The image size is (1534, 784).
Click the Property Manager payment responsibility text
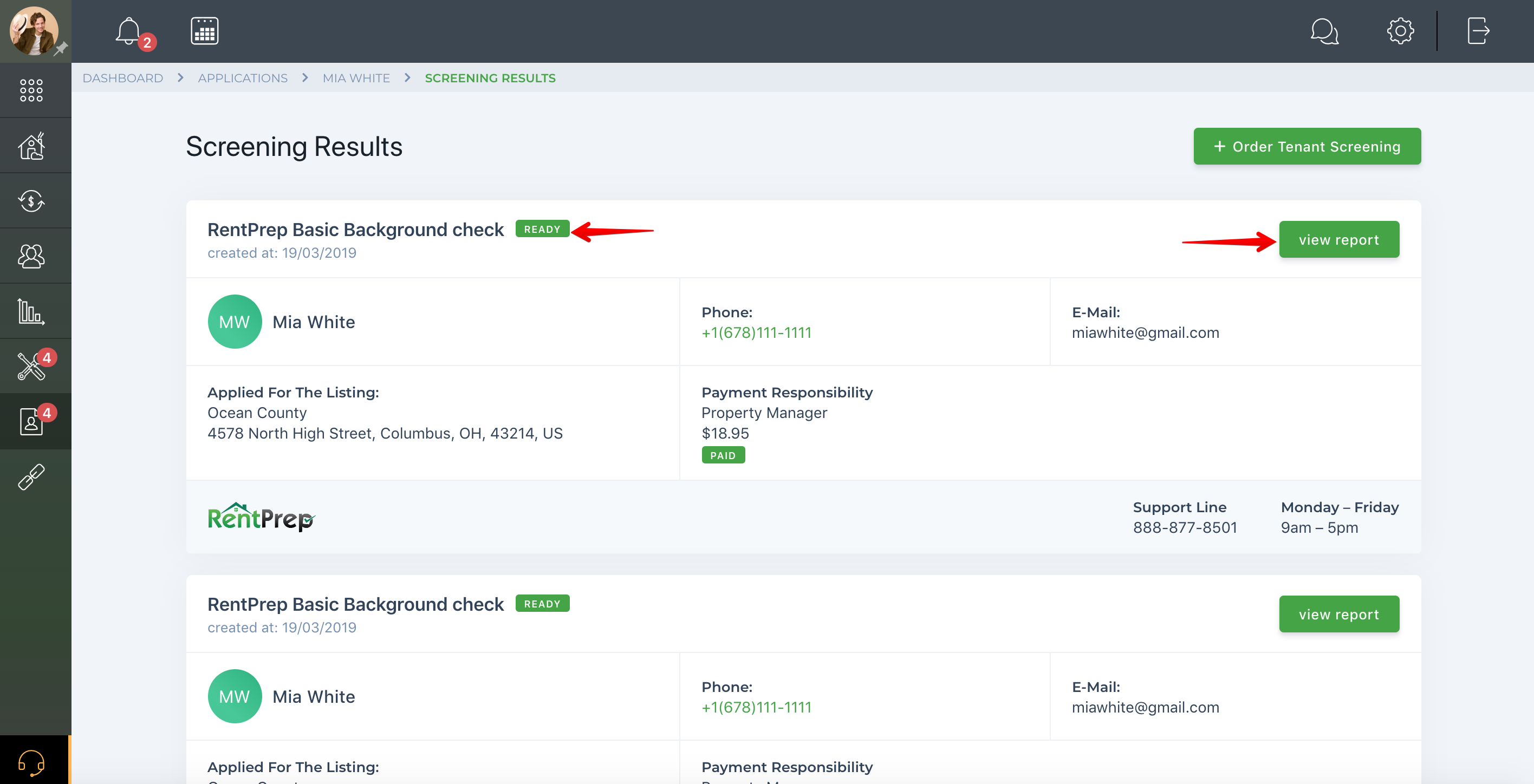(x=764, y=413)
